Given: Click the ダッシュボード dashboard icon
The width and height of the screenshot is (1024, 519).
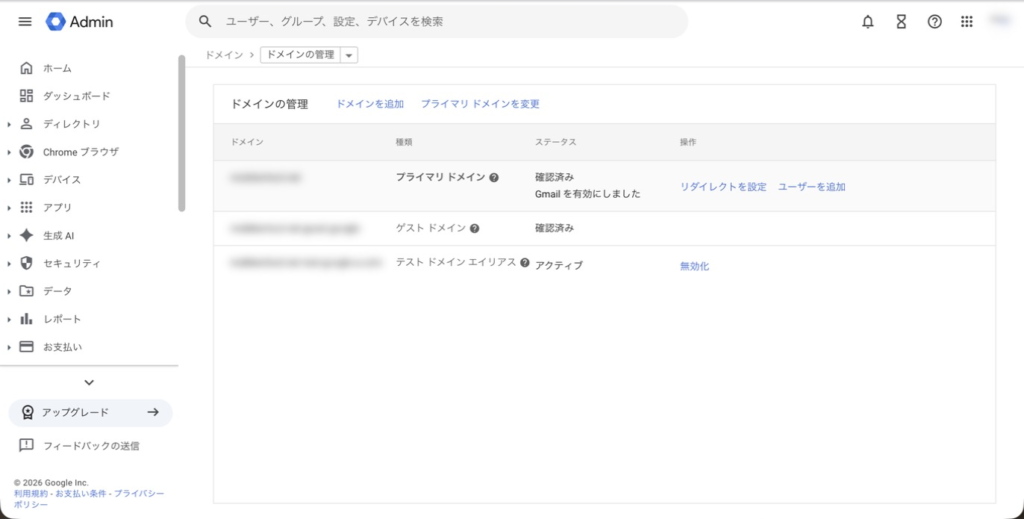Looking at the screenshot, I should click(26, 96).
